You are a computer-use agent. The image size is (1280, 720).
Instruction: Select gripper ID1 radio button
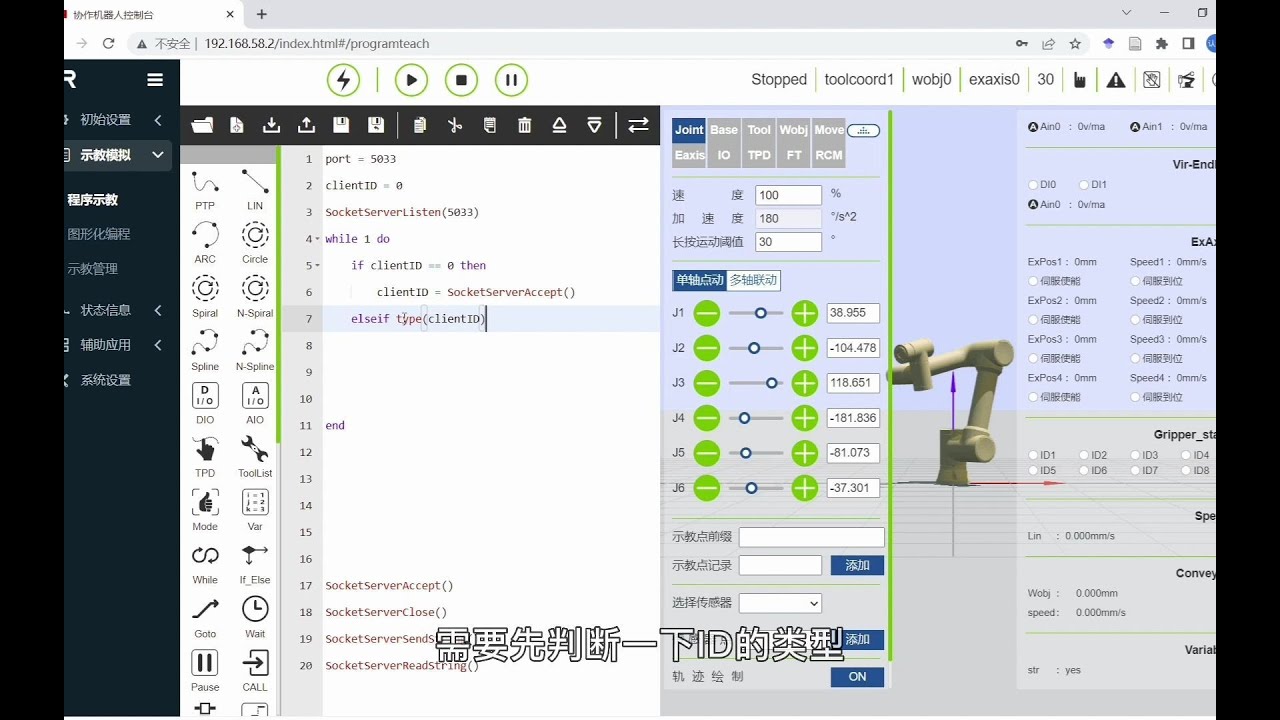[x=1033, y=455]
